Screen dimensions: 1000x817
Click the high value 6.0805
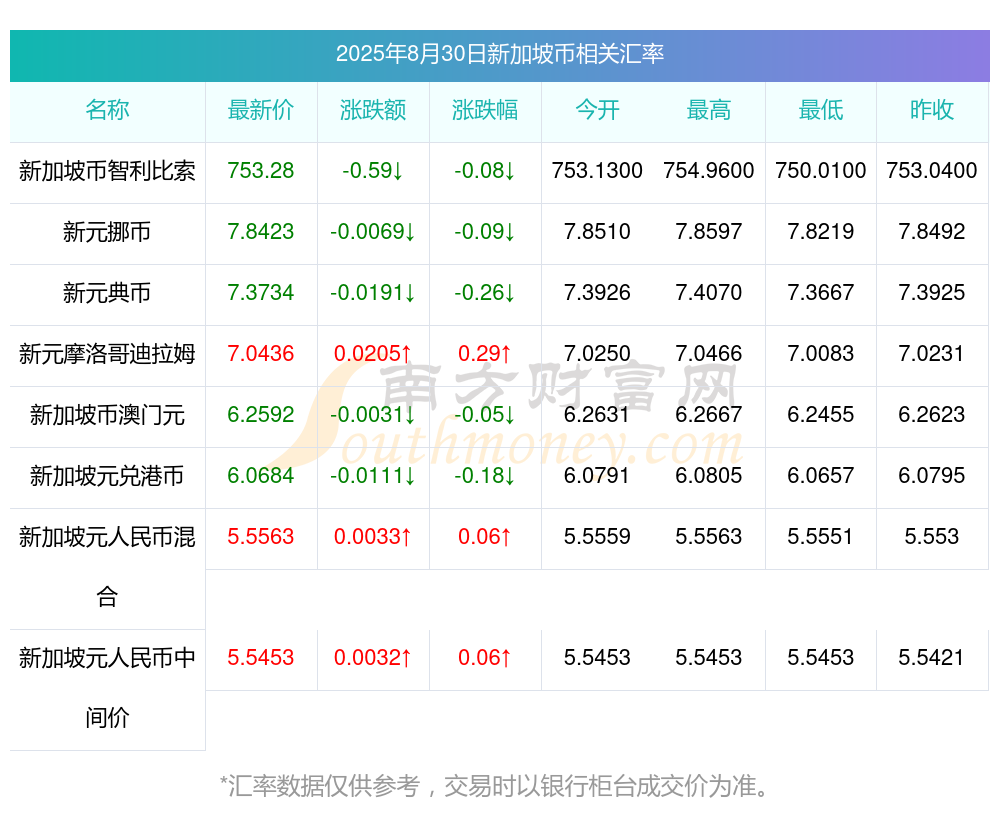click(709, 476)
